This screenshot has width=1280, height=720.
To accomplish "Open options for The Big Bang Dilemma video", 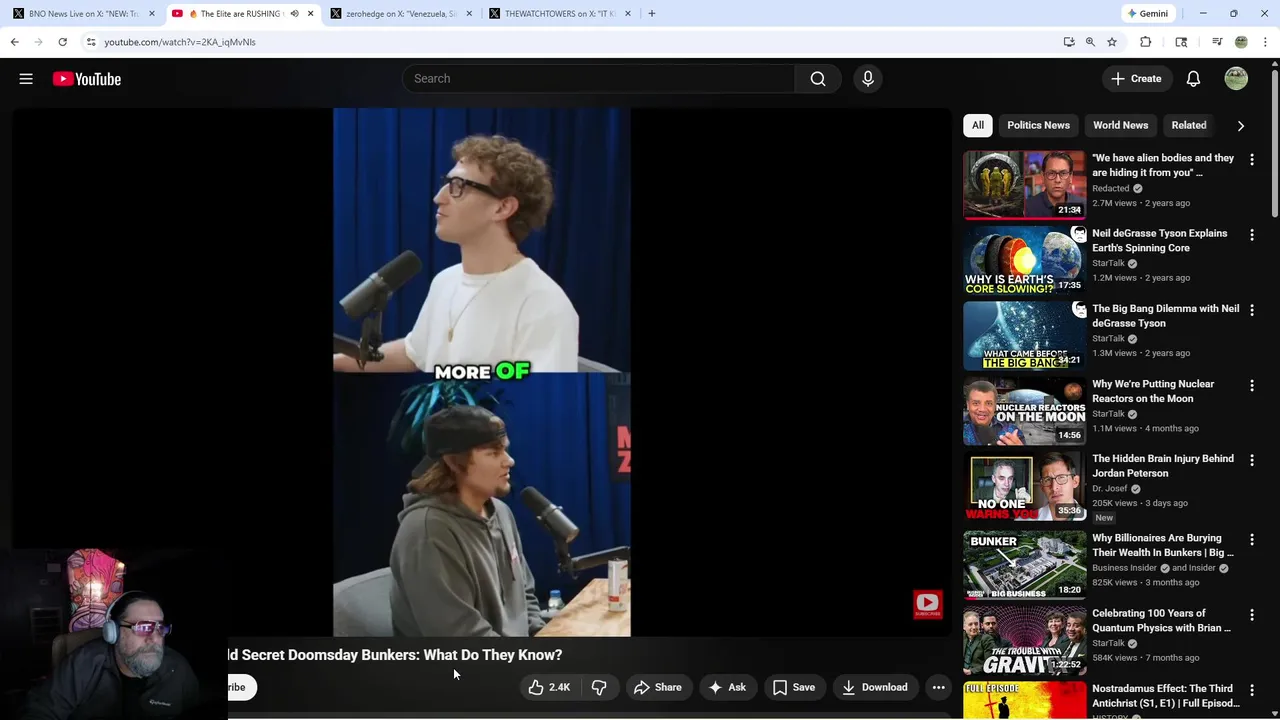I will [1251, 310].
